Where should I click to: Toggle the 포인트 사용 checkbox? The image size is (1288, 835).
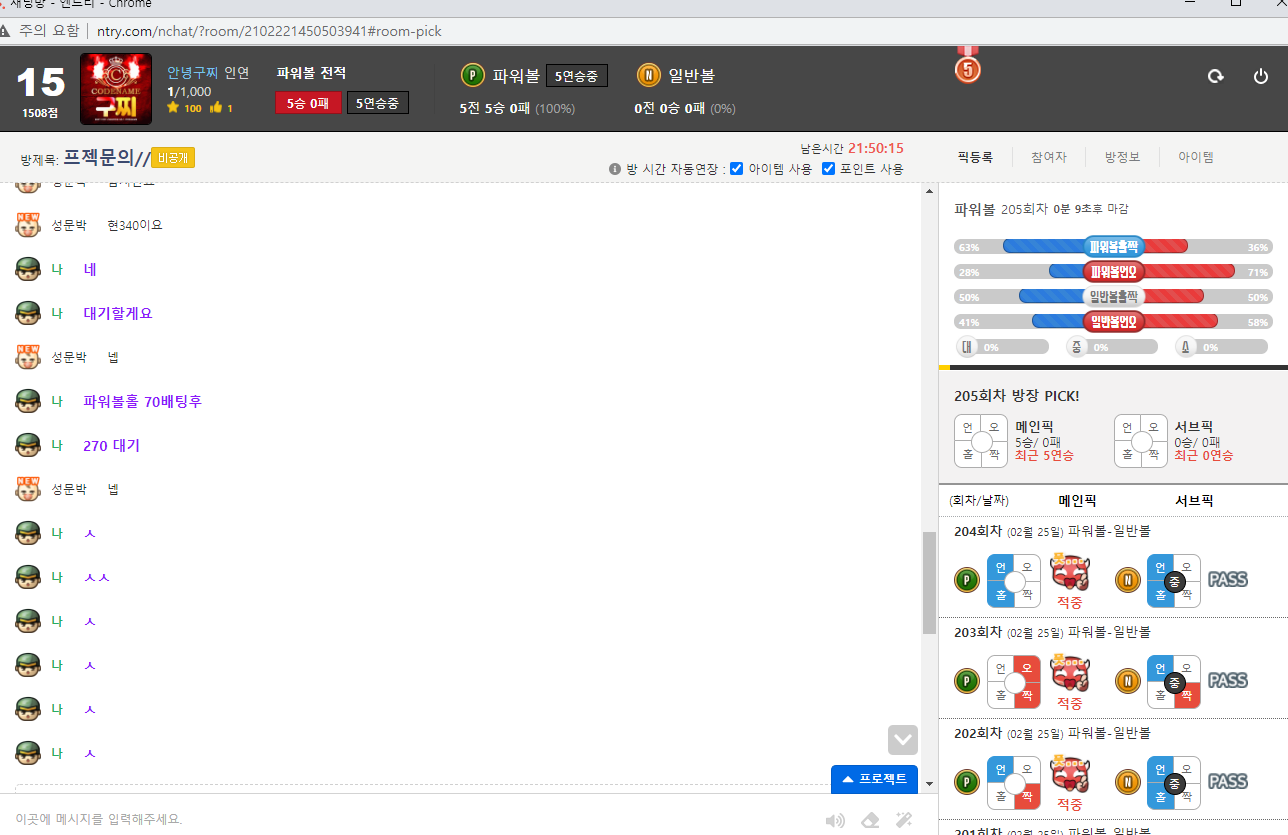(828, 168)
